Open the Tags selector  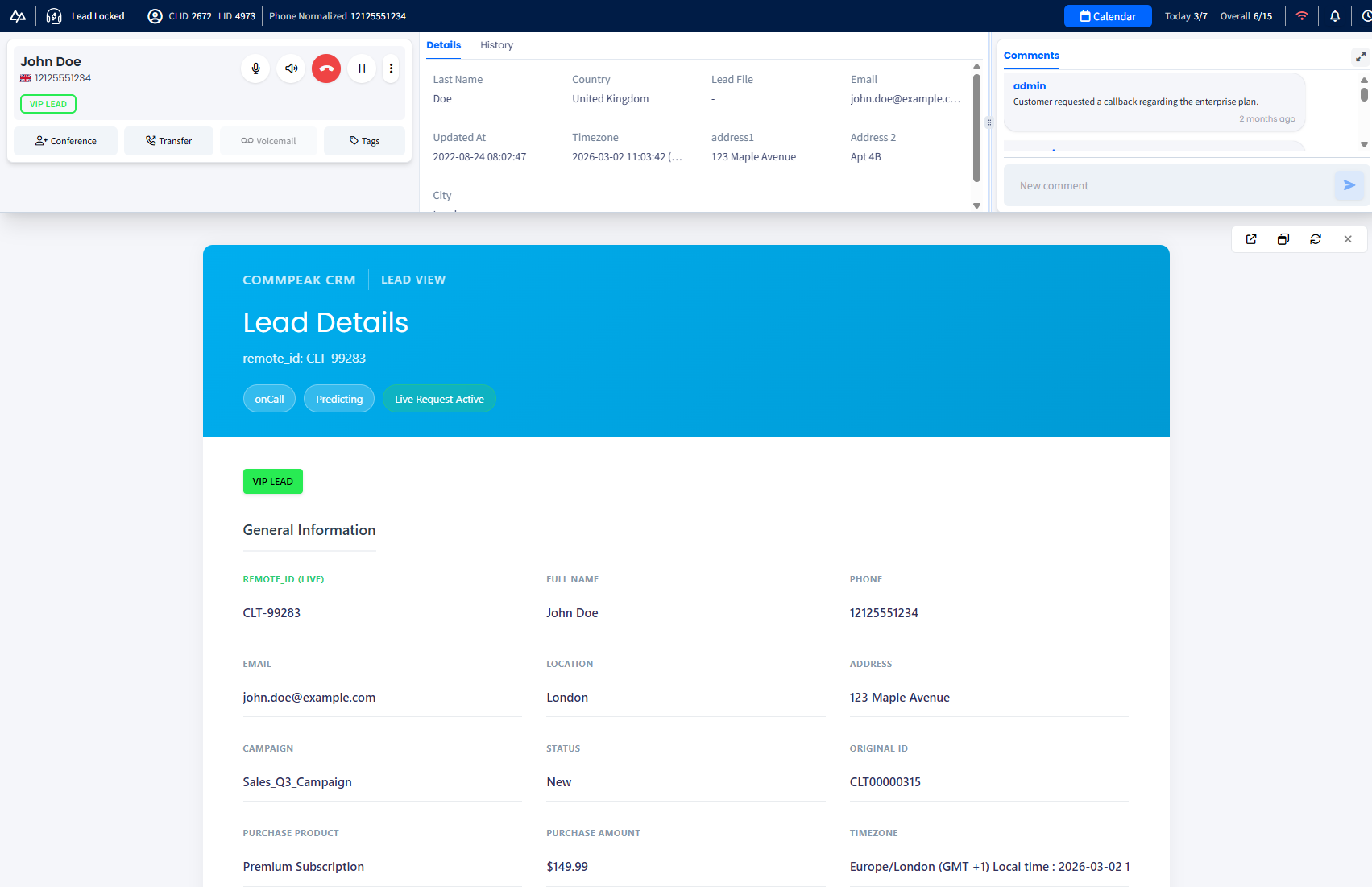pos(364,140)
